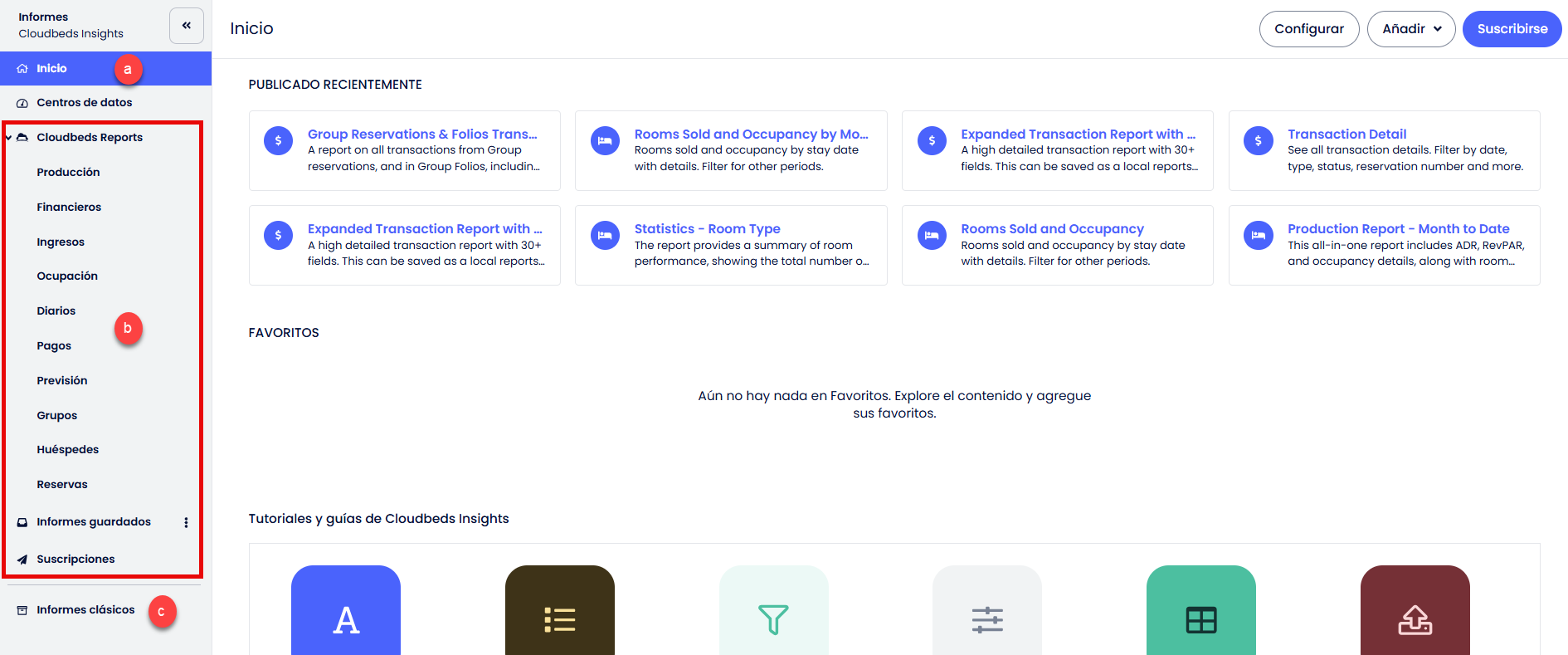Open Informes clásicos in the sidebar

point(85,610)
